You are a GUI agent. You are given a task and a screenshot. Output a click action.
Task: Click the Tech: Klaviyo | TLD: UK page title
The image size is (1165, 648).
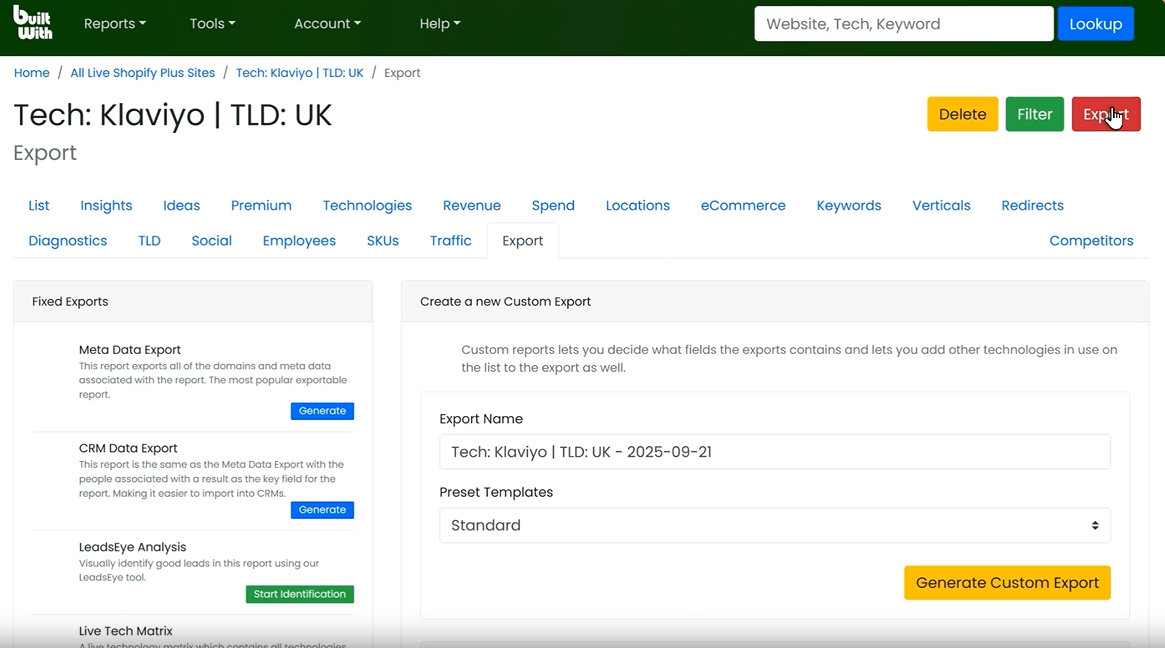pyautogui.click(x=172, y=115)
